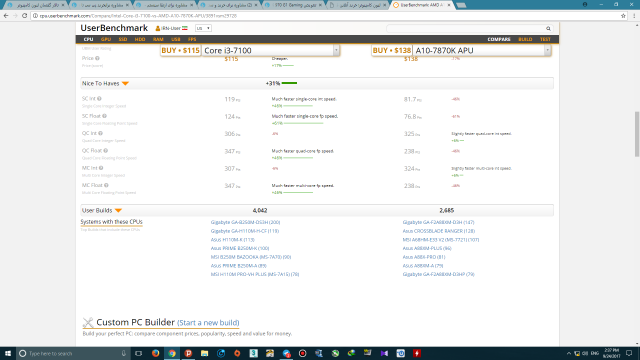640x360 pixels.
Task: Click Systems with these CPUs heading
Action: click(111, 222)
